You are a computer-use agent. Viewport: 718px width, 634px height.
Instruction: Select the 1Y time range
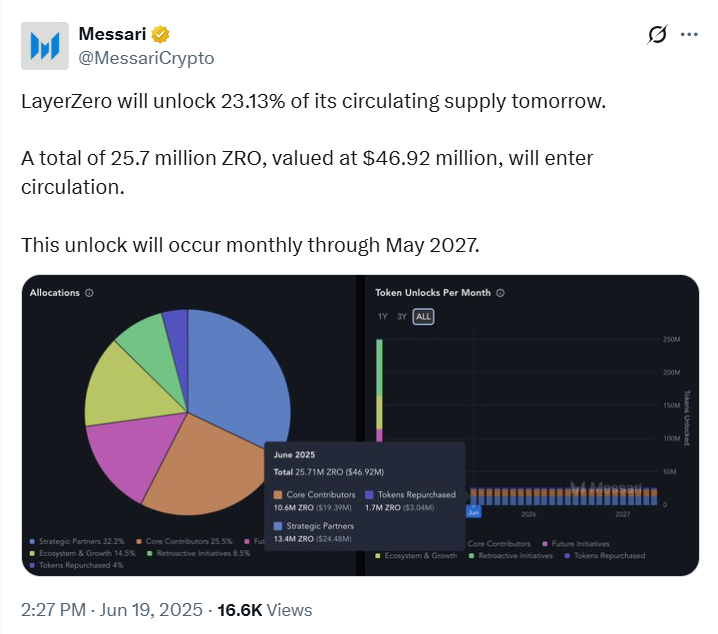(x=382, y=317)
